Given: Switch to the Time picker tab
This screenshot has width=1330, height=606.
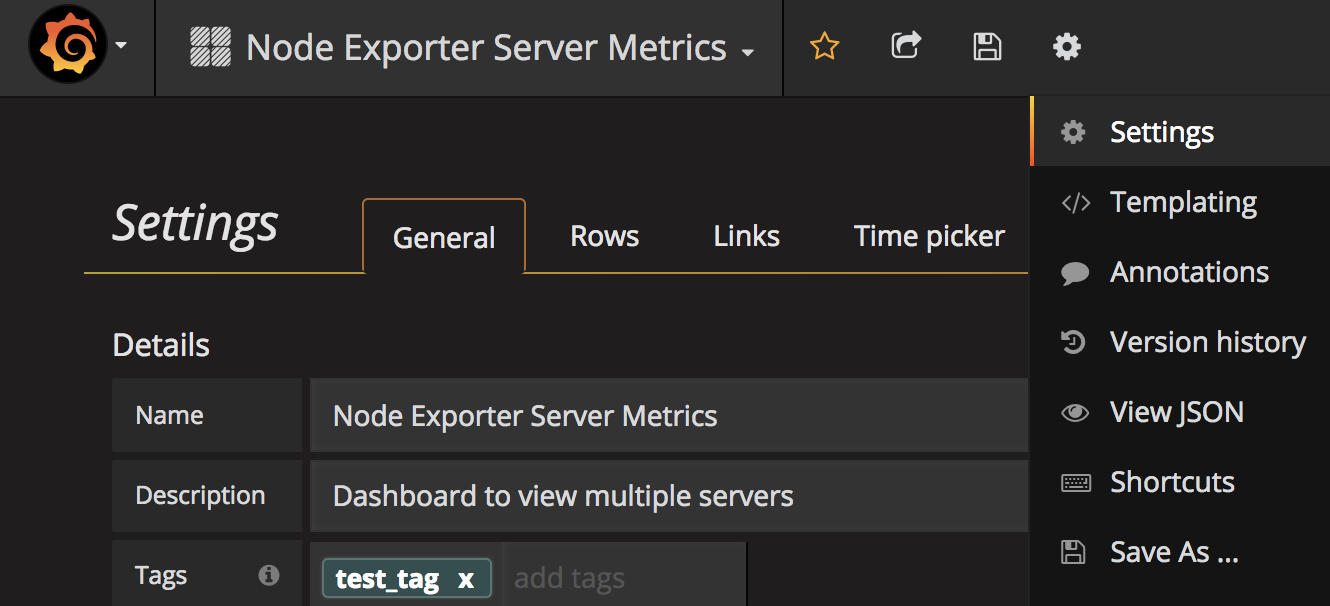Looking at the screenshot, I should coord(929,236).
